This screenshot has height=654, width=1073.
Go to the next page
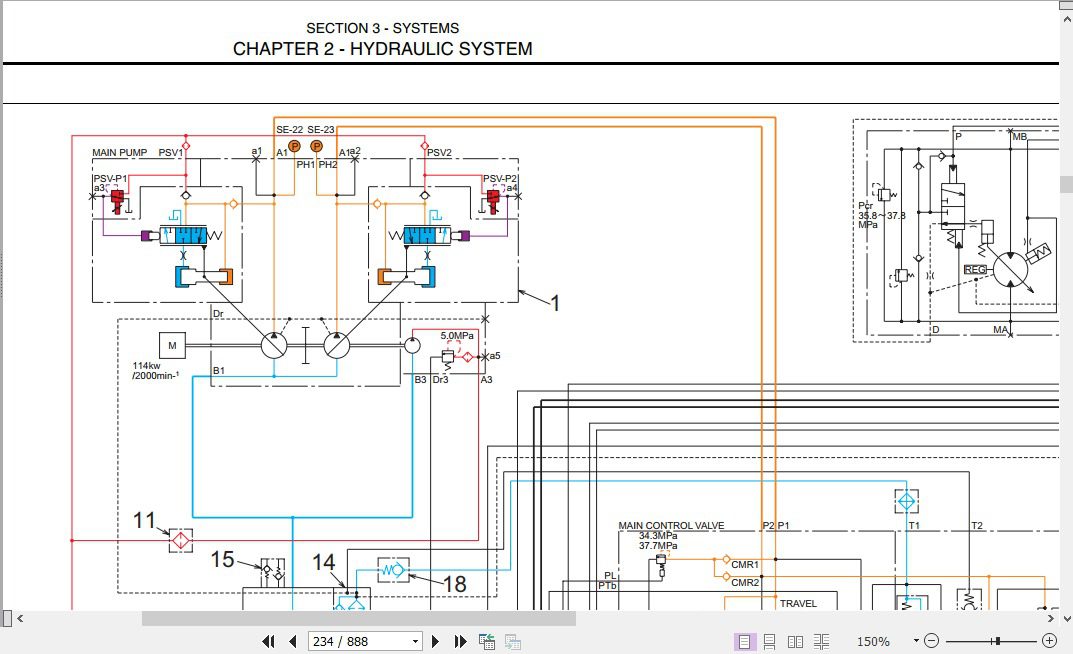click(x=435, y=642)
